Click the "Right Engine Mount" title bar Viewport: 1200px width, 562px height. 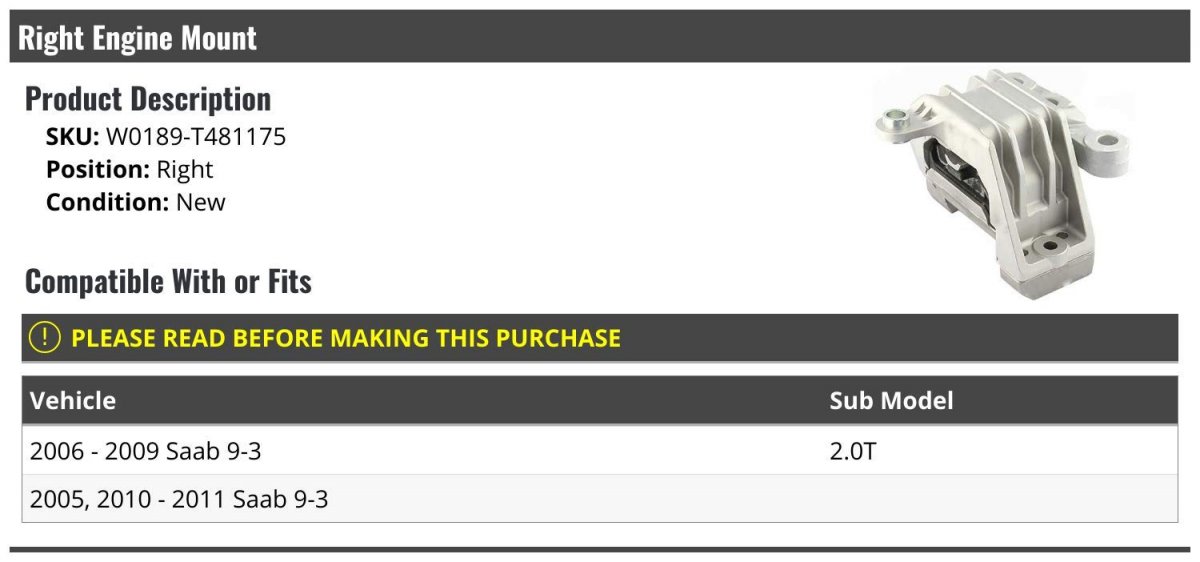click(x=138, y=38)
